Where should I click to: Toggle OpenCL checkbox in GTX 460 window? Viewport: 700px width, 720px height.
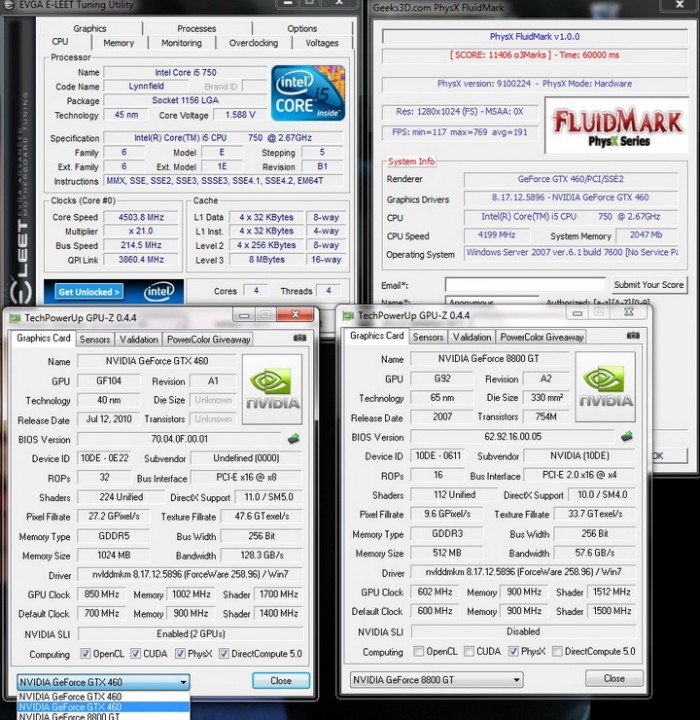(85, 653)
